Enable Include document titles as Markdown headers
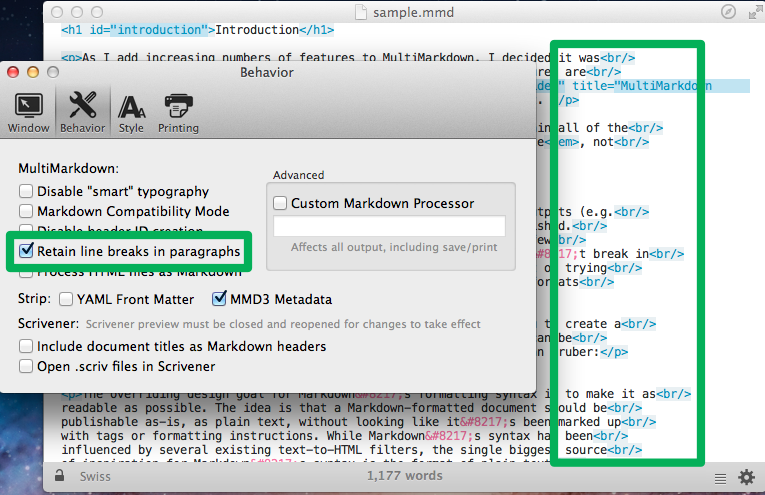 click(26, 346)
